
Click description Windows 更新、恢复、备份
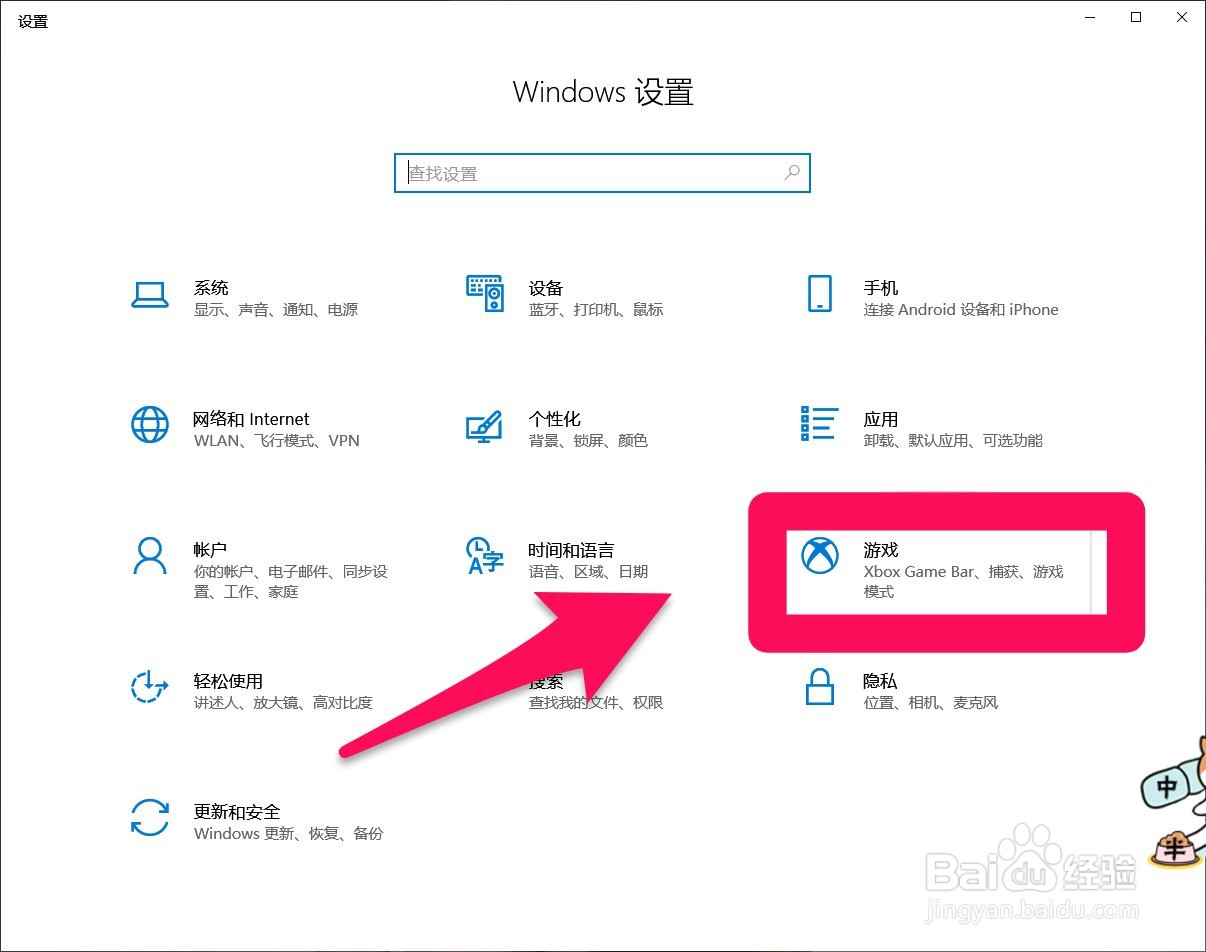[x=288, y=834]
